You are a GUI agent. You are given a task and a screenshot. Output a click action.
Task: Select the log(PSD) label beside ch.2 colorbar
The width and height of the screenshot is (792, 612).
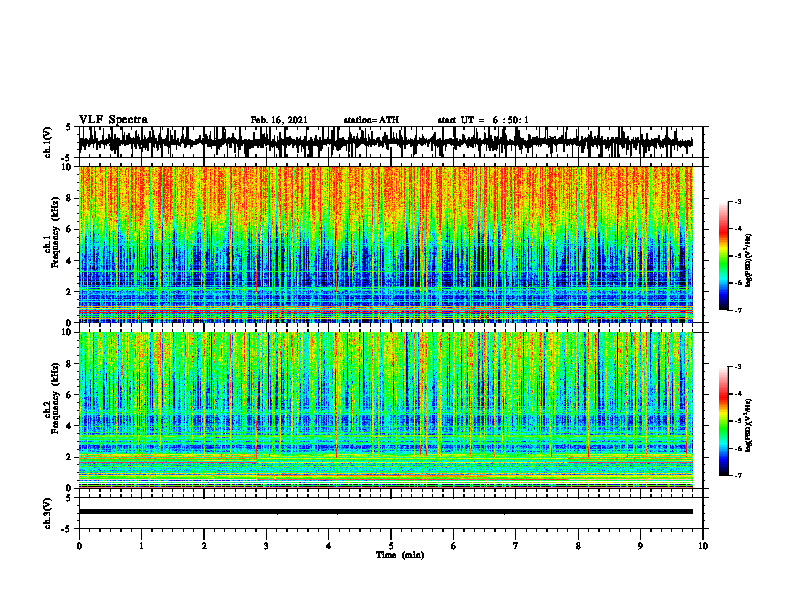[x=749, y=425]
